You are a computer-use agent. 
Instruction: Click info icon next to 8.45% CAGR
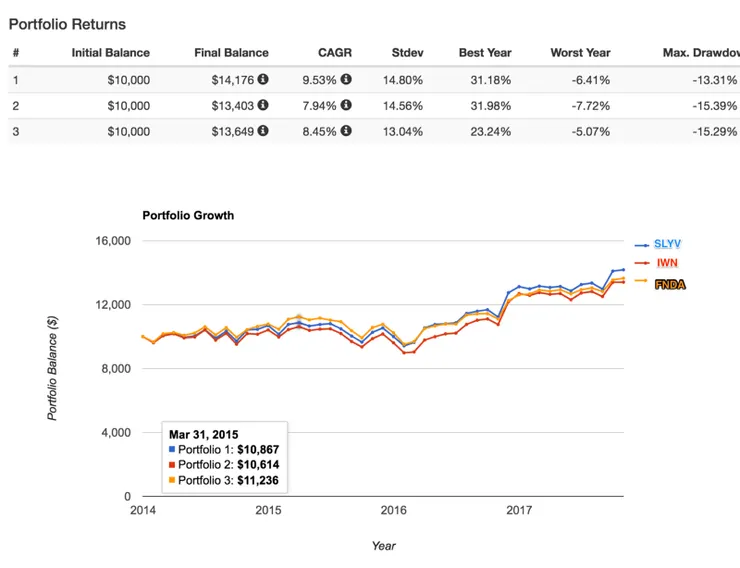(346, 131)
